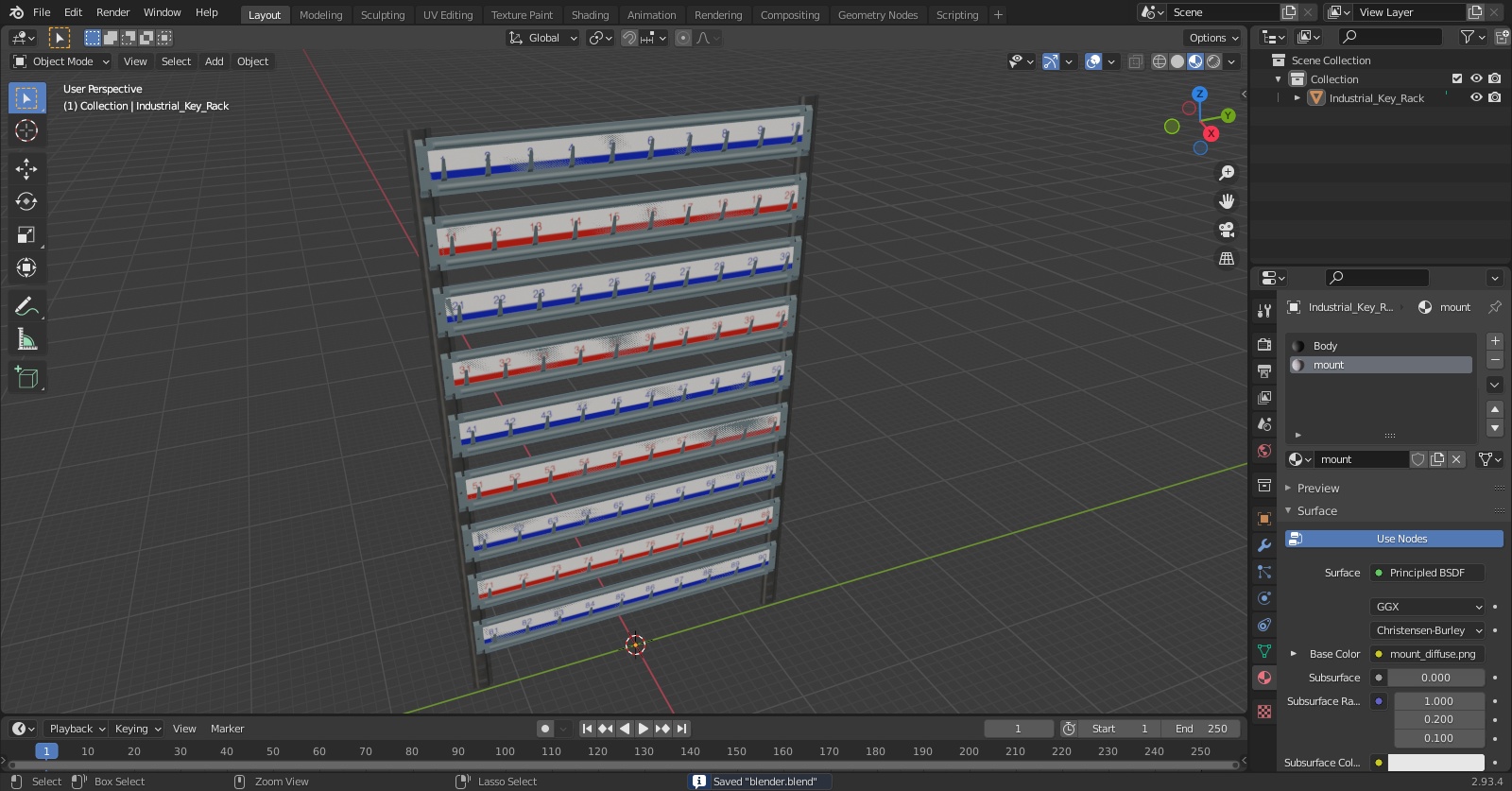
Task: Switch to wireframe viewport shading
Action: pos(1160,61)
